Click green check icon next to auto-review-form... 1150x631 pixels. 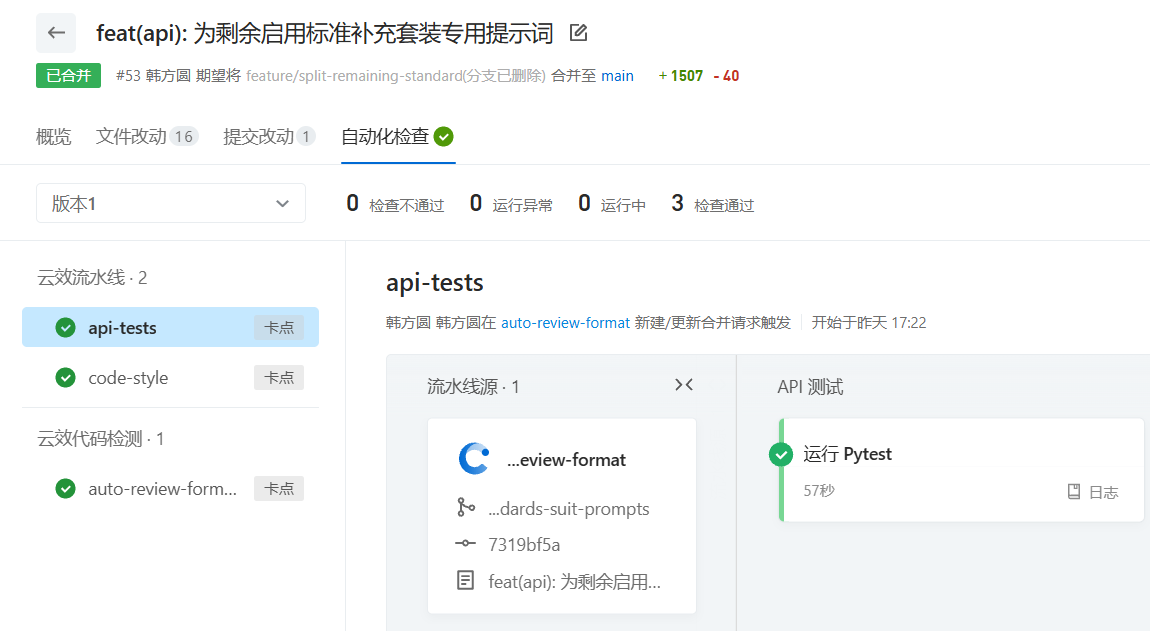65,489
